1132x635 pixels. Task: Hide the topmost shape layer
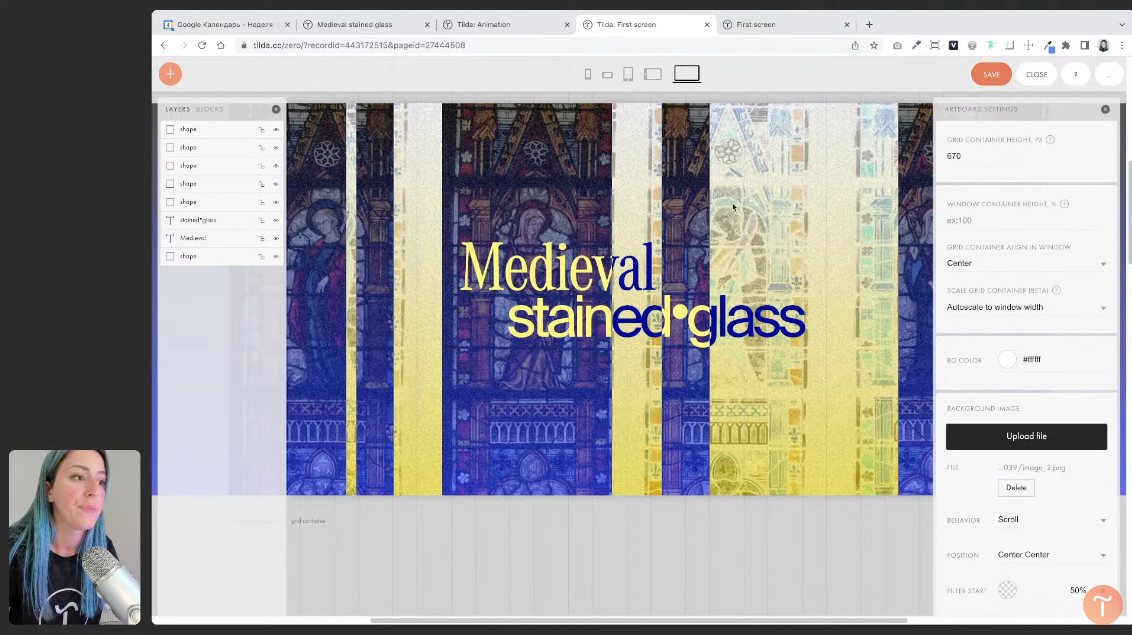pyautogui.click(x=276, y=129)
